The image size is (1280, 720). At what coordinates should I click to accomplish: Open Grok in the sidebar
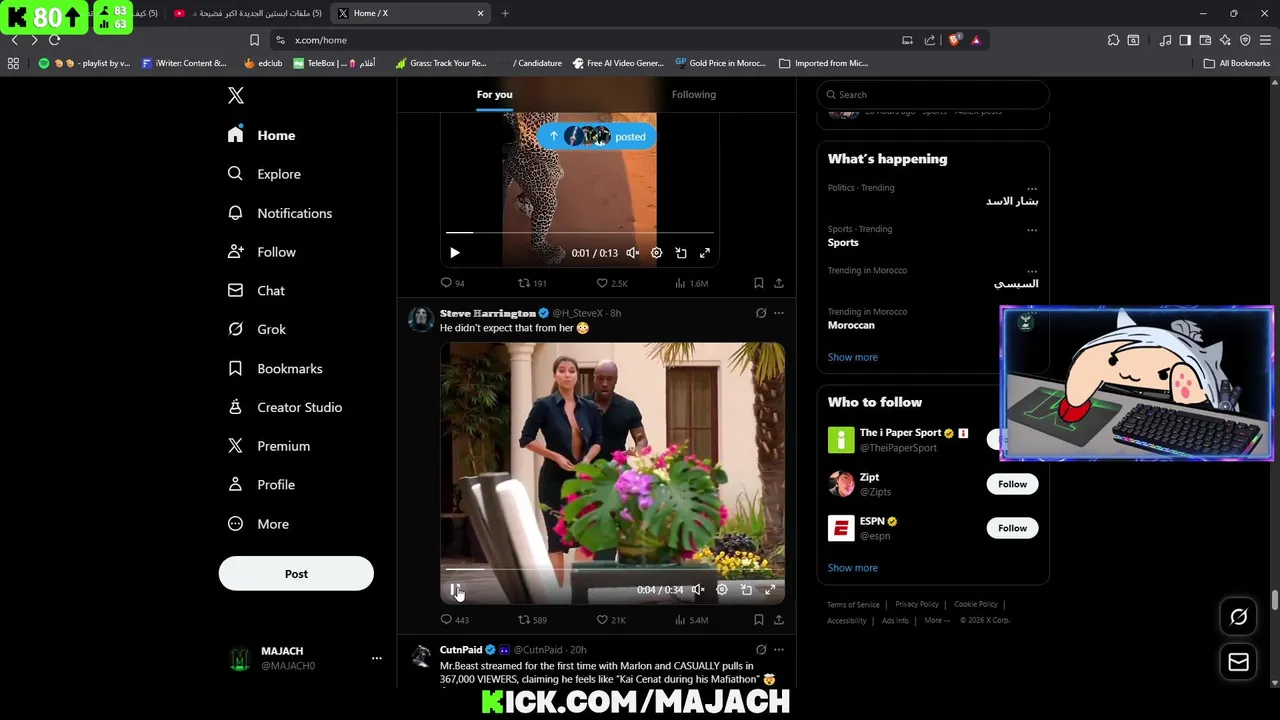[257, 329]
